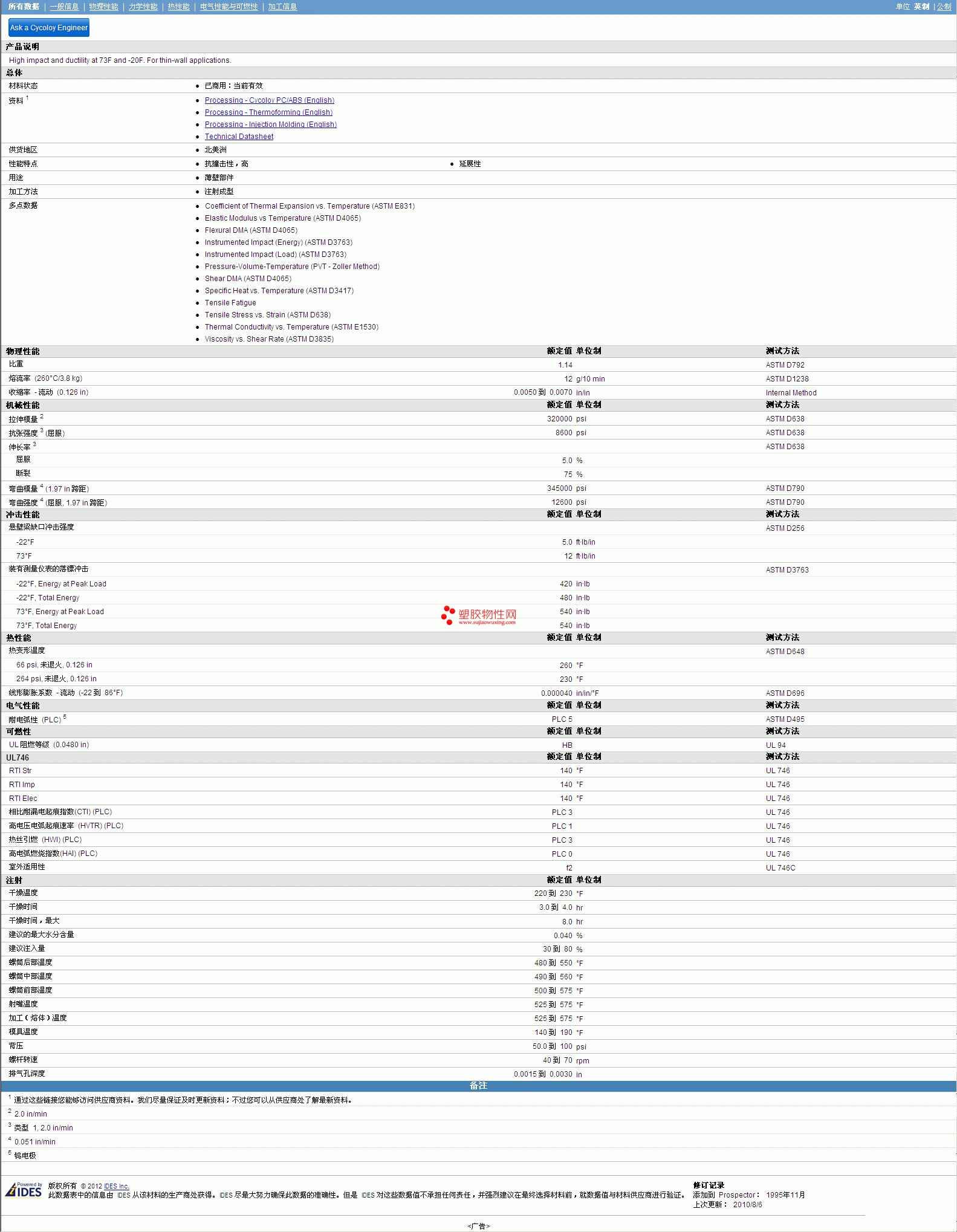
Task: Select the 产品说明 section header
Action: click(x=22, y=47)
